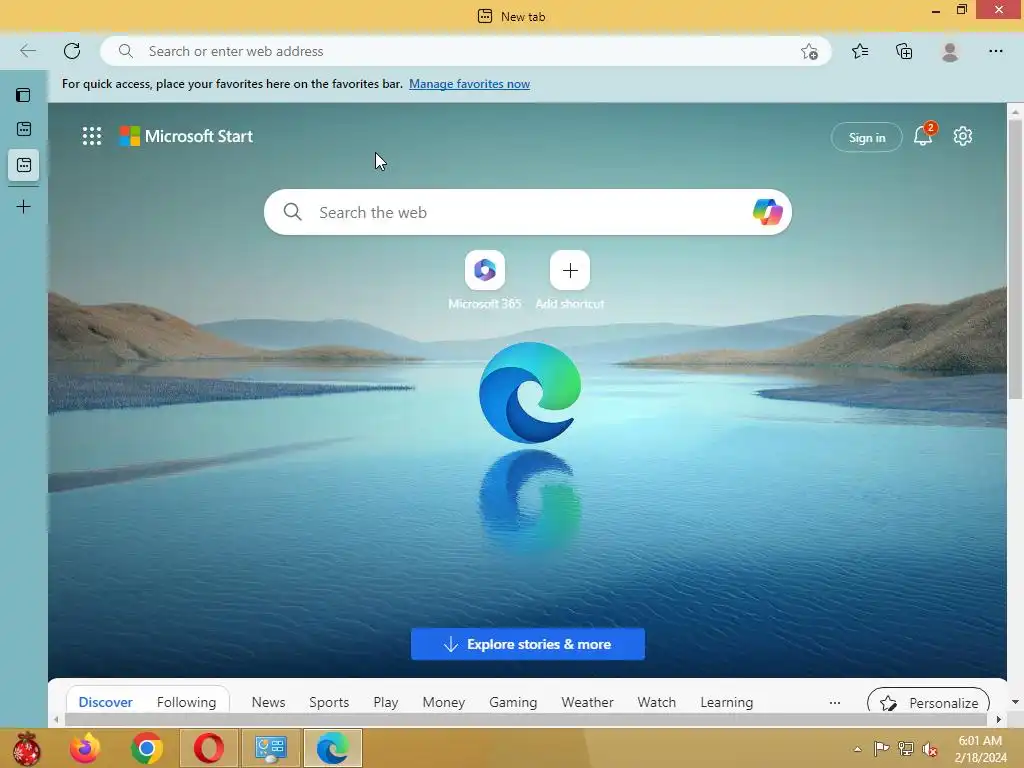Select the first vertical tab in sidebar
Image resolution: width=1024 pixels, height=768 pixels.
[x=24, y=129]
